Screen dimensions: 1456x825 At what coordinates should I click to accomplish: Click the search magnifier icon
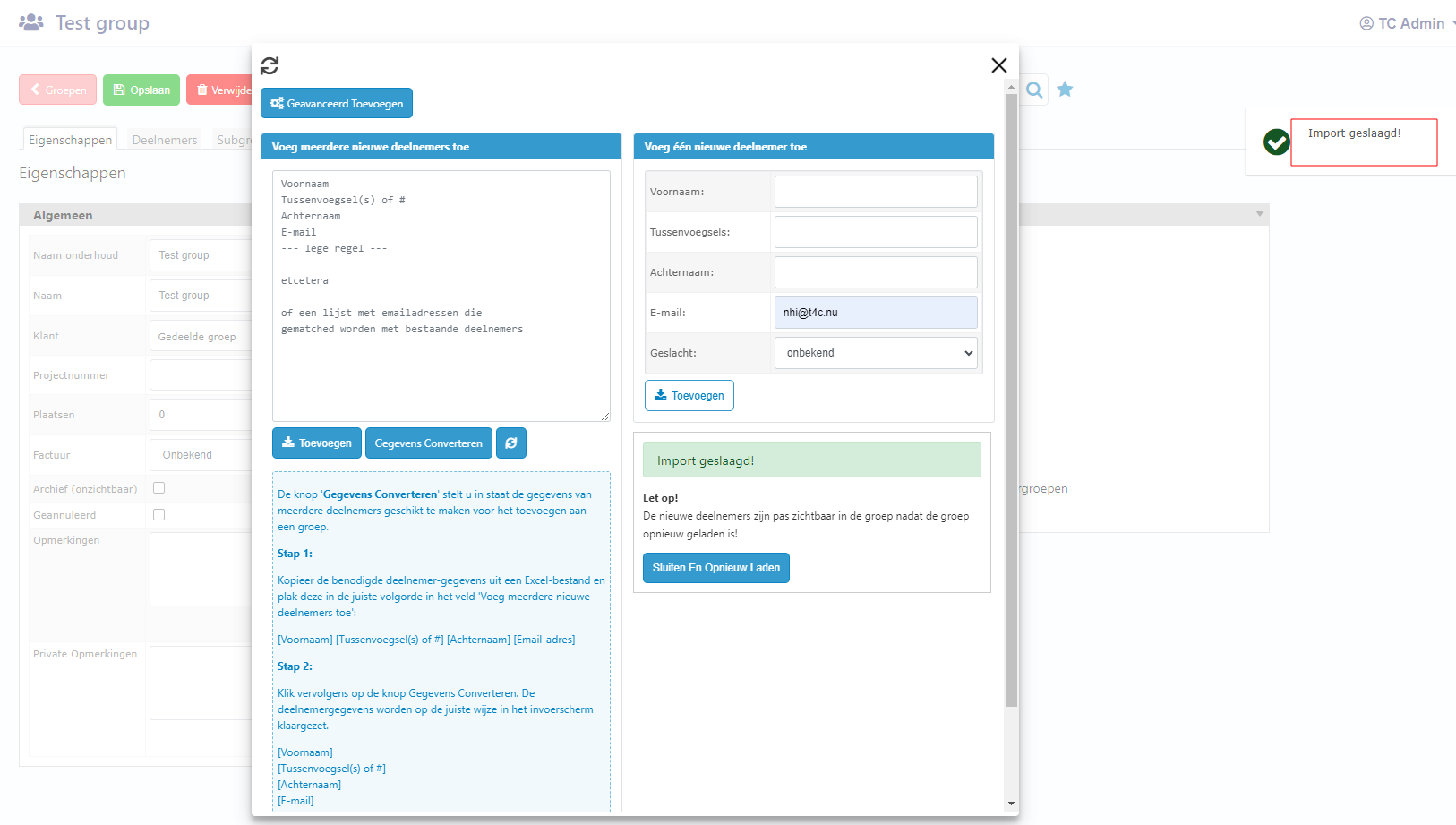coord(1034,90)
